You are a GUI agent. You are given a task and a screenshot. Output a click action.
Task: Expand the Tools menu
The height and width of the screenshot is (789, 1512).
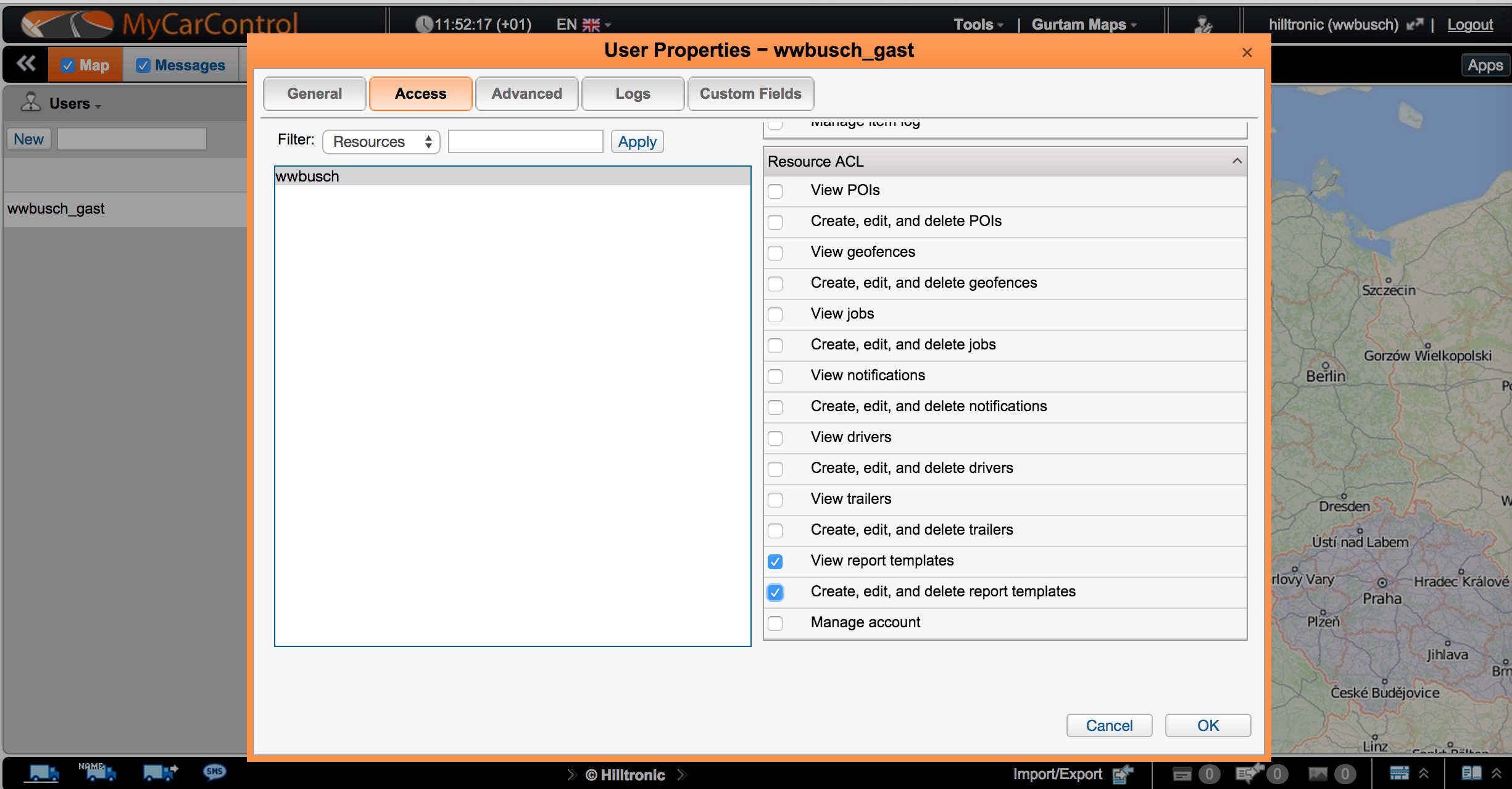[x=978, y=25]
